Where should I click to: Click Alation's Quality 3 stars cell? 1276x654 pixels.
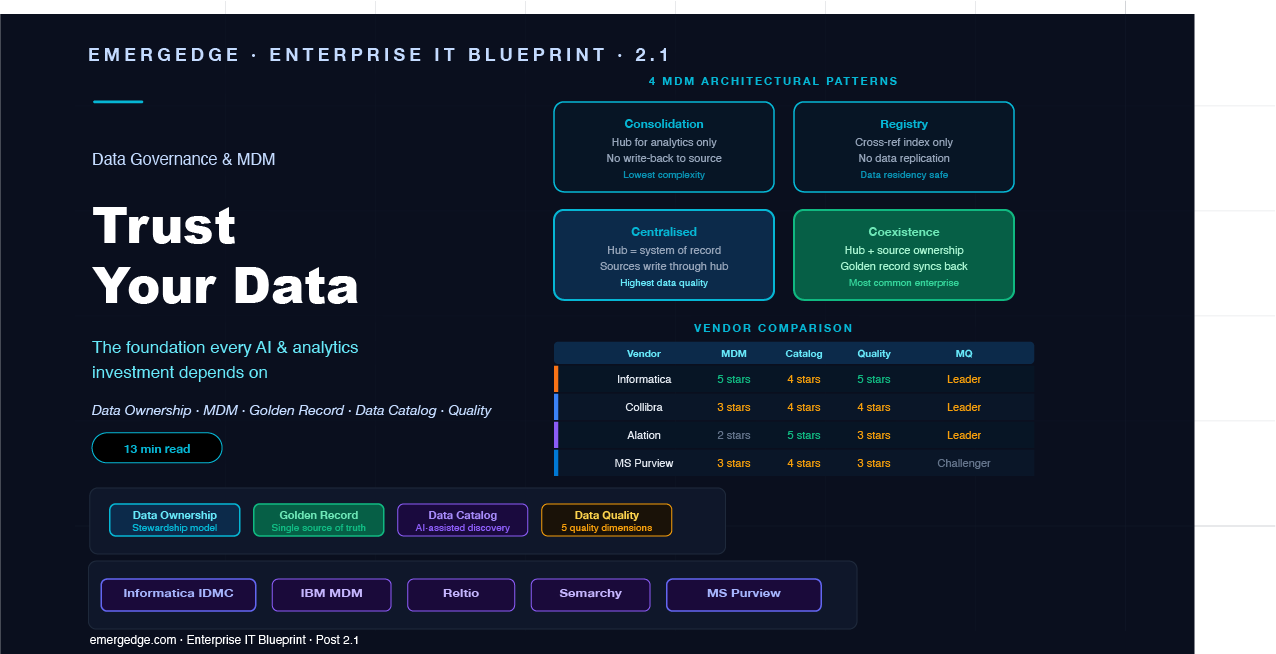click(874, 435)
